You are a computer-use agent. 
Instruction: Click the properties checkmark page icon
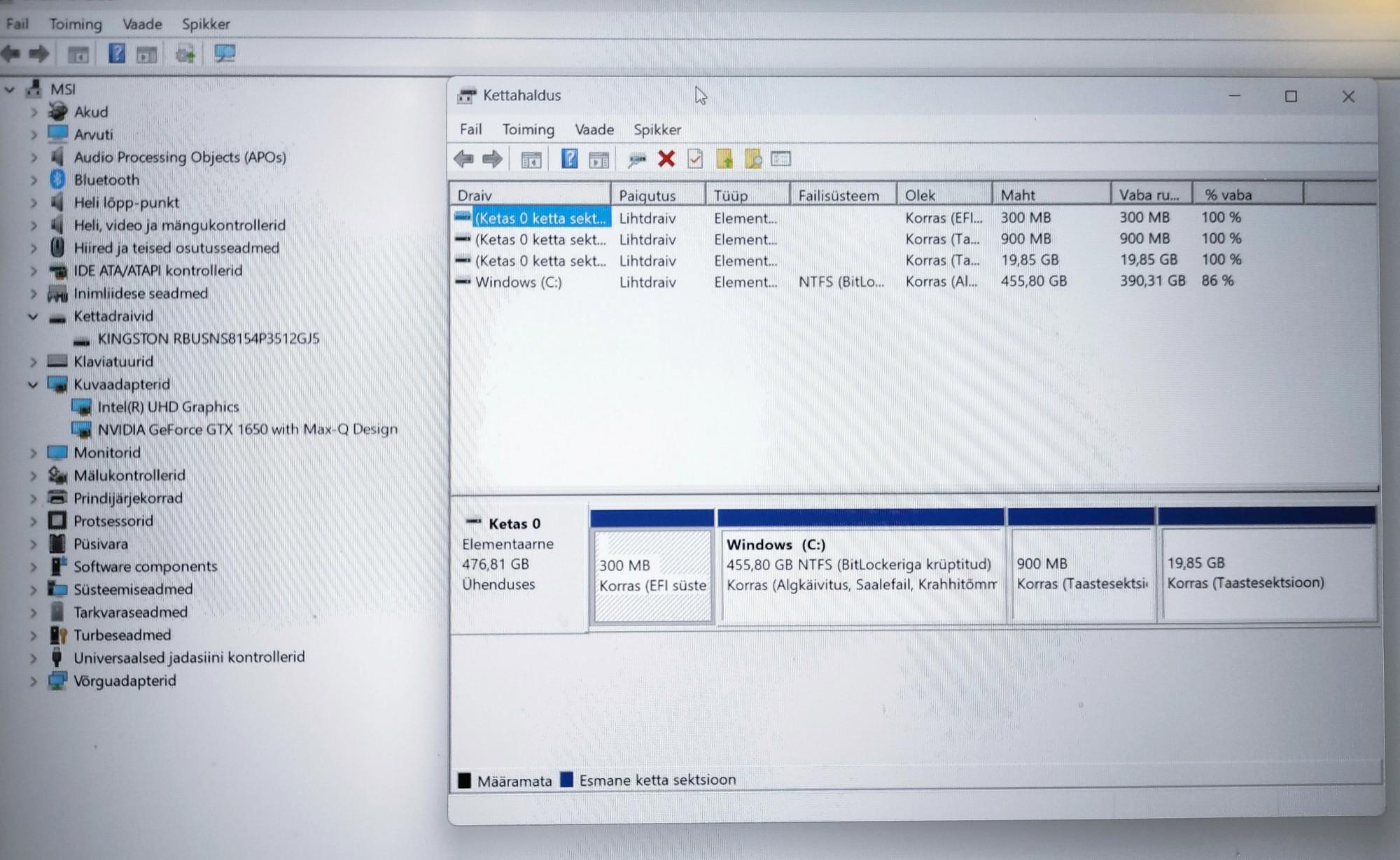[695, 159]
